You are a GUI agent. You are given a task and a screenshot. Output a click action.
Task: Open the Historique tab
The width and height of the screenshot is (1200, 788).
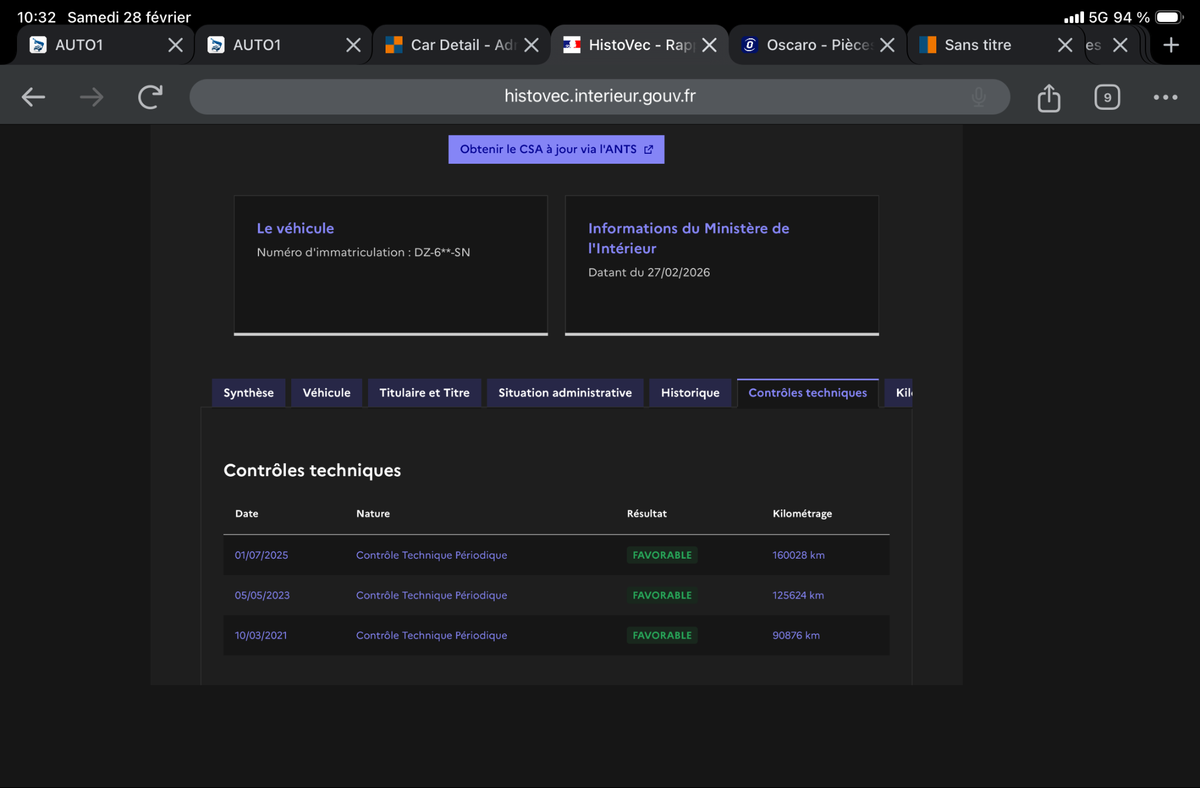(690, 393)
